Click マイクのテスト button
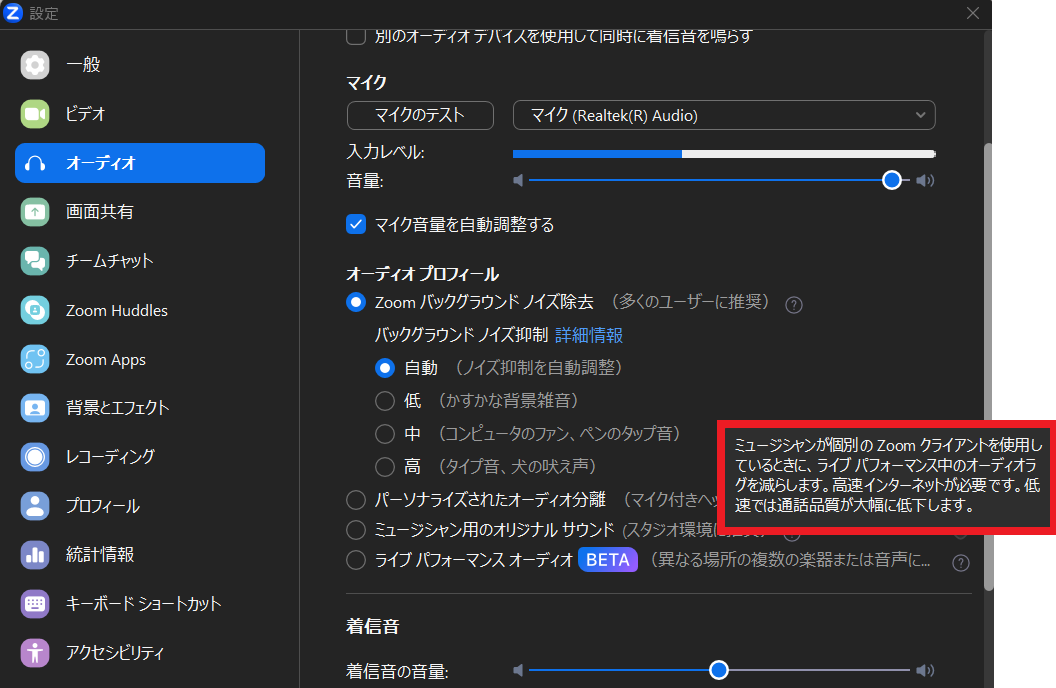Screen dimensions: 1056x688 (x=420, y=115)
